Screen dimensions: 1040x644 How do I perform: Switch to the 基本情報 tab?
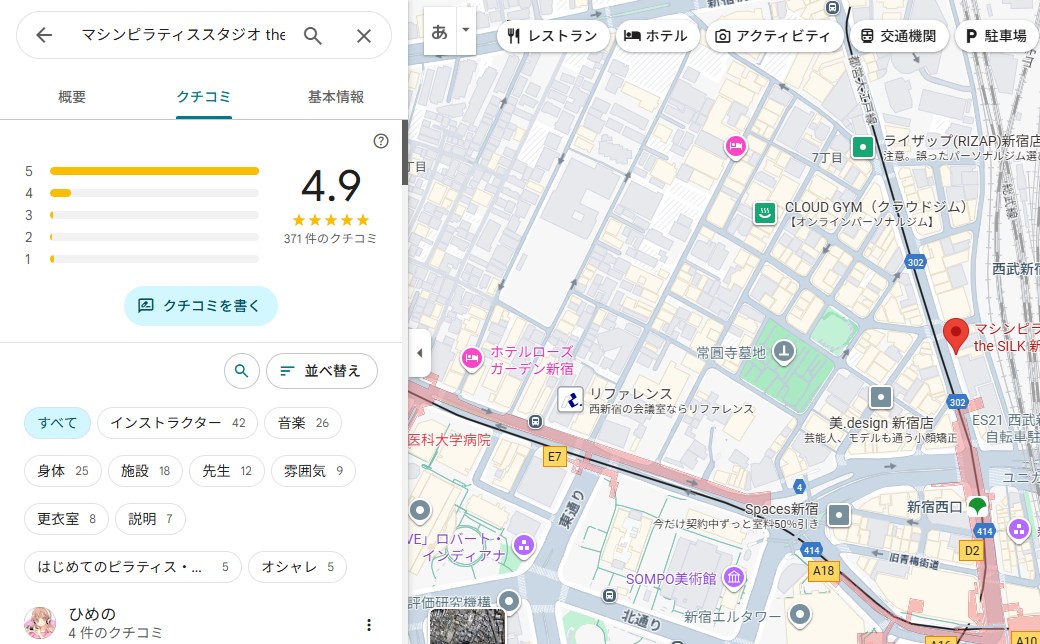point(335,97)
